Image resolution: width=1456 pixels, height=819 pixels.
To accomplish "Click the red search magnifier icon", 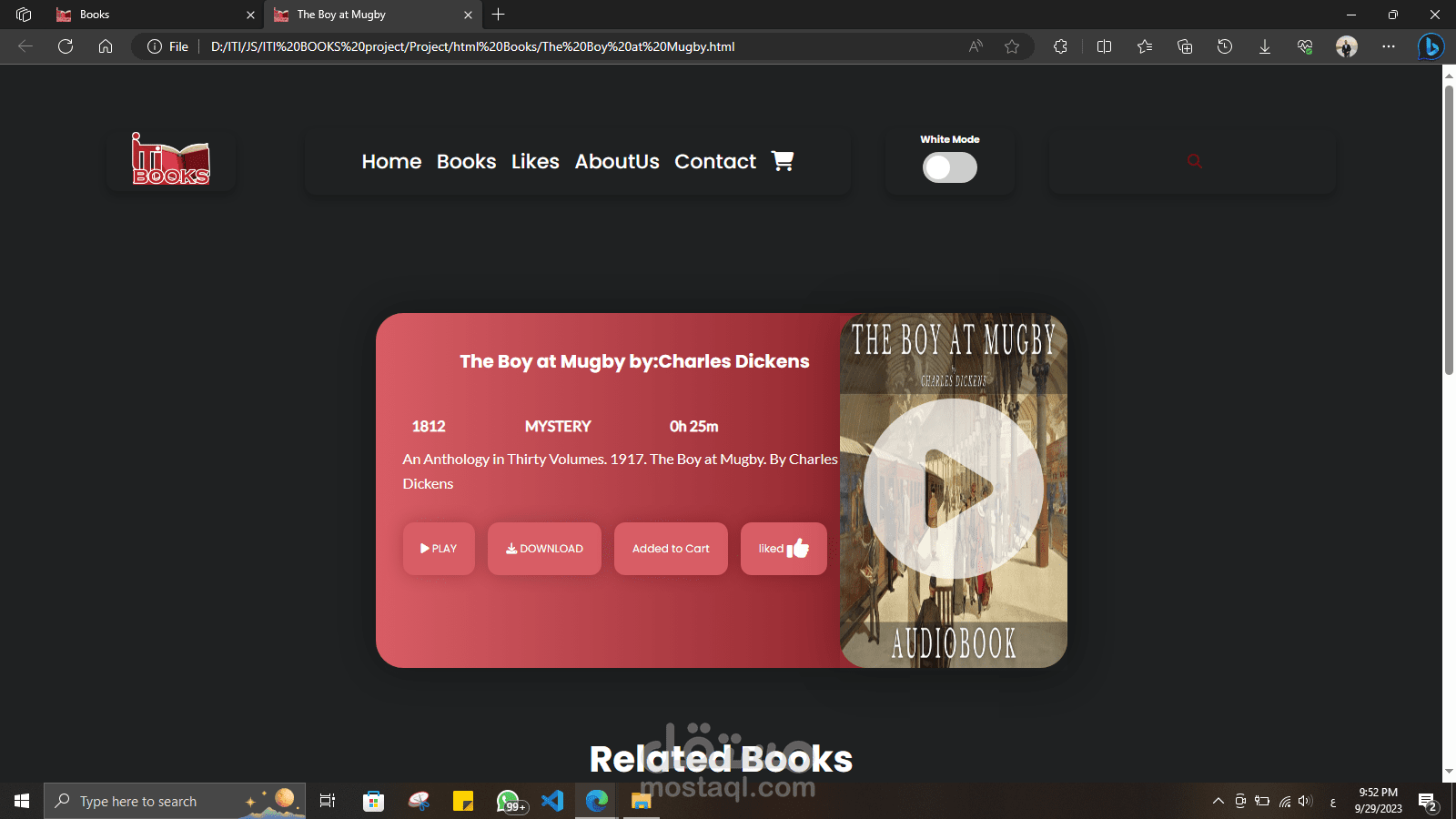I will pyautogui.click(x=1195, y=161).
